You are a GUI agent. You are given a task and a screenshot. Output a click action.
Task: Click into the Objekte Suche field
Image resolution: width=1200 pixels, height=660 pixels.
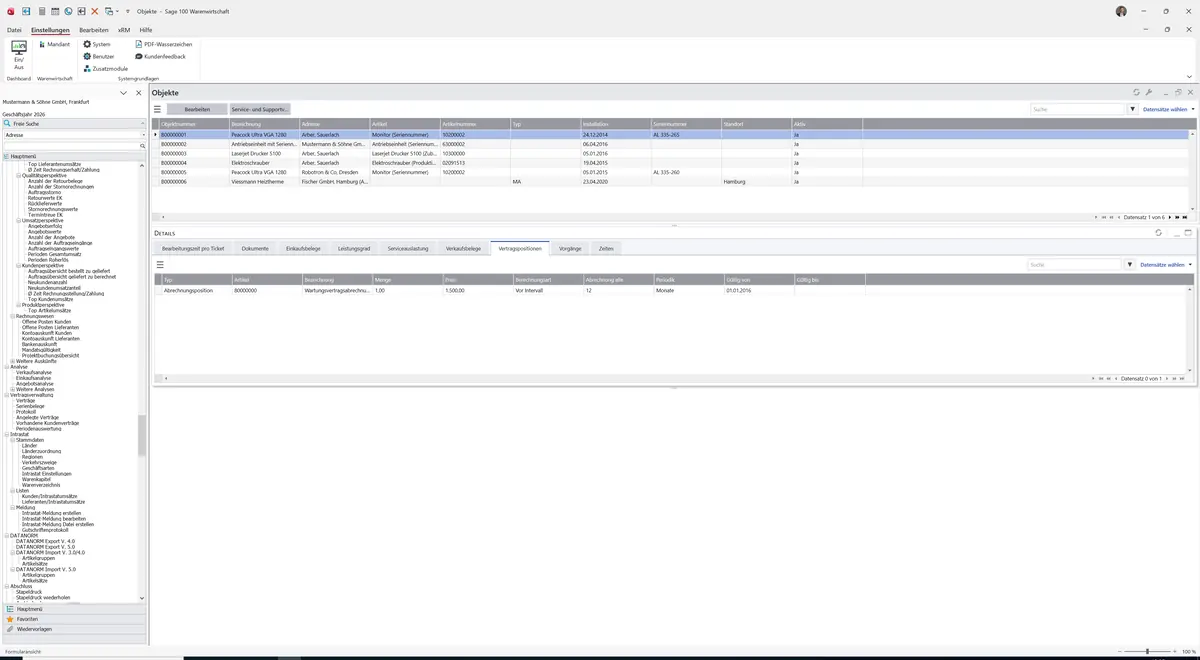click(x=1078, y=109)
